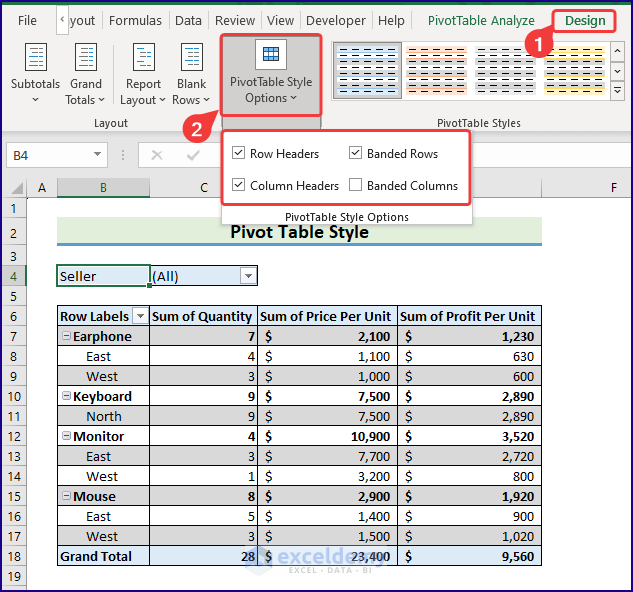This screenshot has height=592, width=633.
Task: Select the 10,900 Monitor price cell
Action: 327,436
